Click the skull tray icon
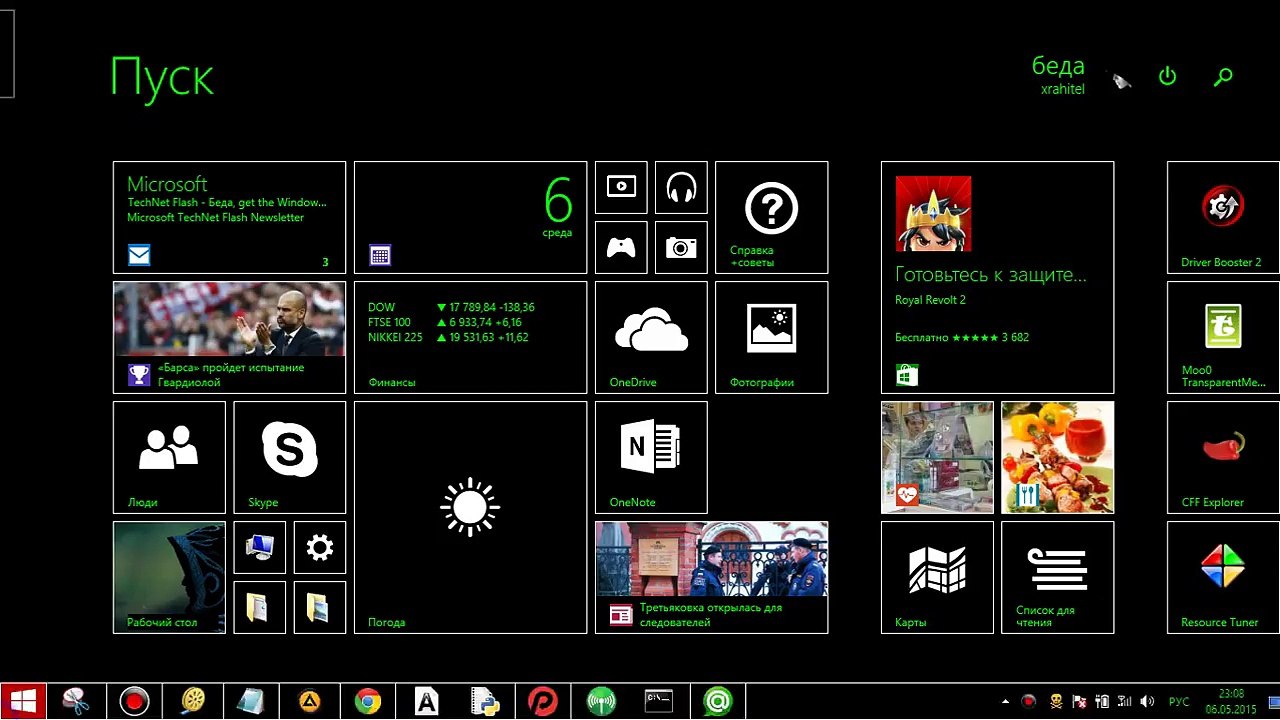1280x720 pixels. pyautogui.click(x=1055, y=702)
